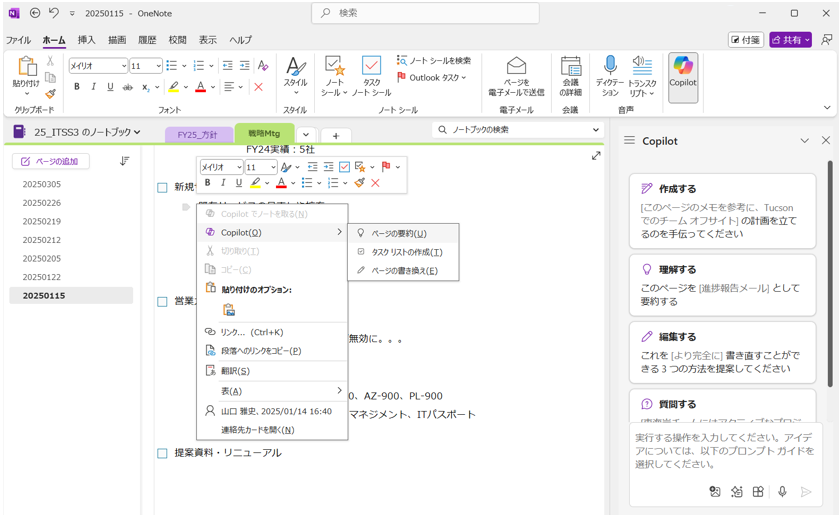Screen dimensions: 839x515
Task: Open 会議の詳細 meeting details
Action: [570, 76]
